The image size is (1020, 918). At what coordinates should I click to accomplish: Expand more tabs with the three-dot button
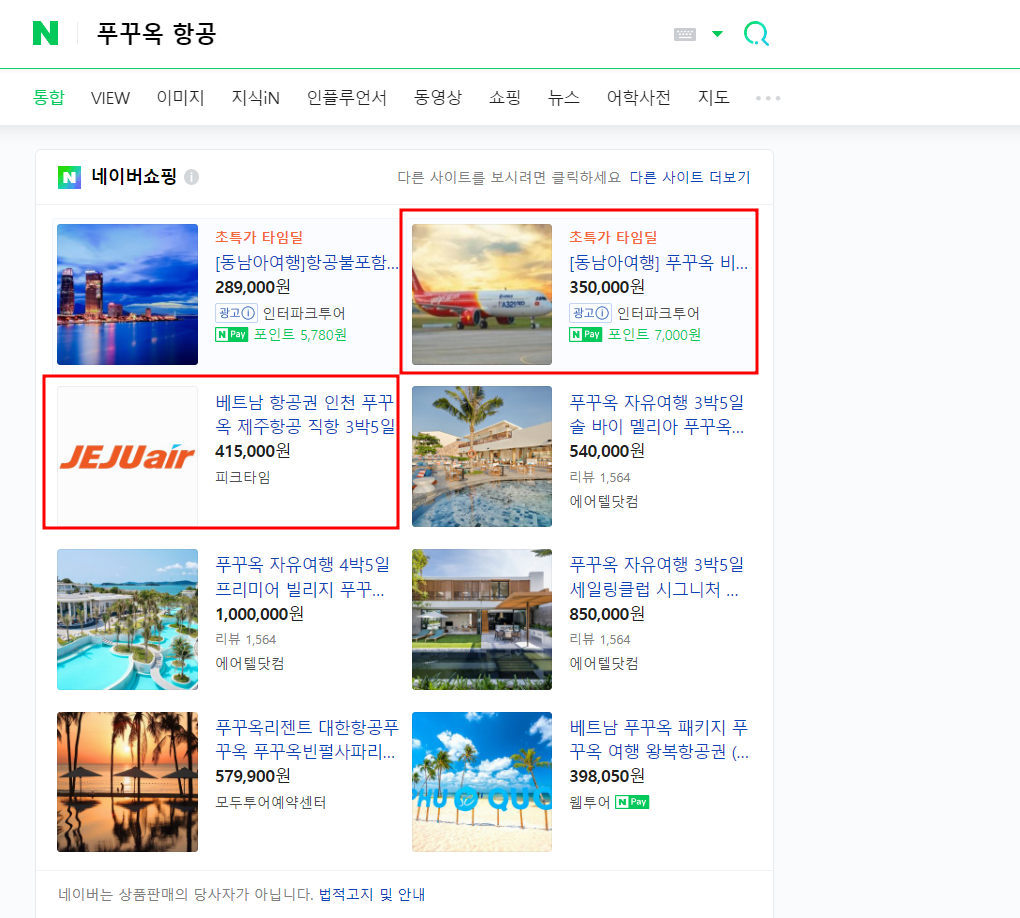coord(768,98)
